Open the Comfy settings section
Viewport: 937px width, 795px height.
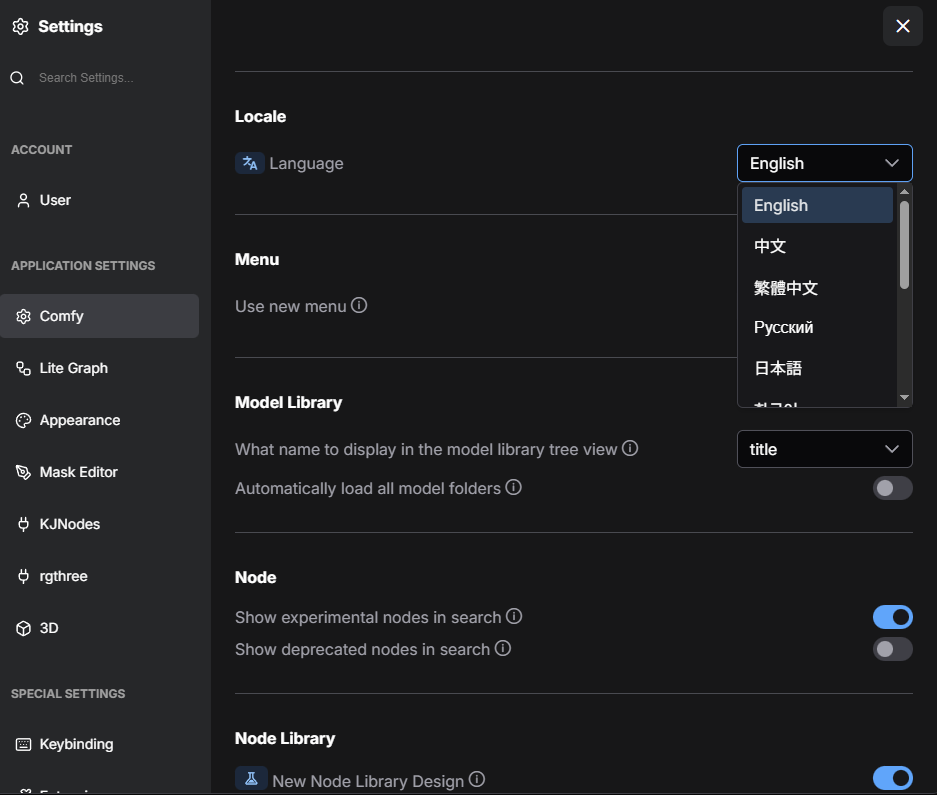pos(99,316)
